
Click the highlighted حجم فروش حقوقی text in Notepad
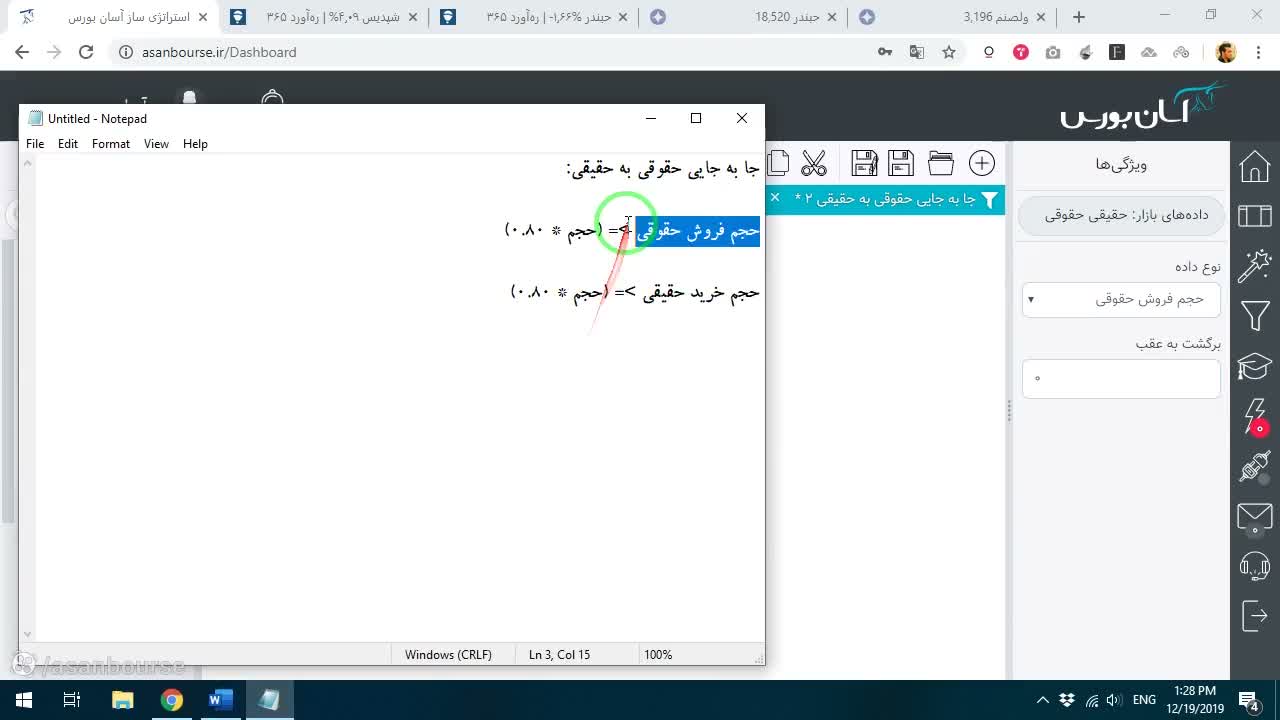698,231
